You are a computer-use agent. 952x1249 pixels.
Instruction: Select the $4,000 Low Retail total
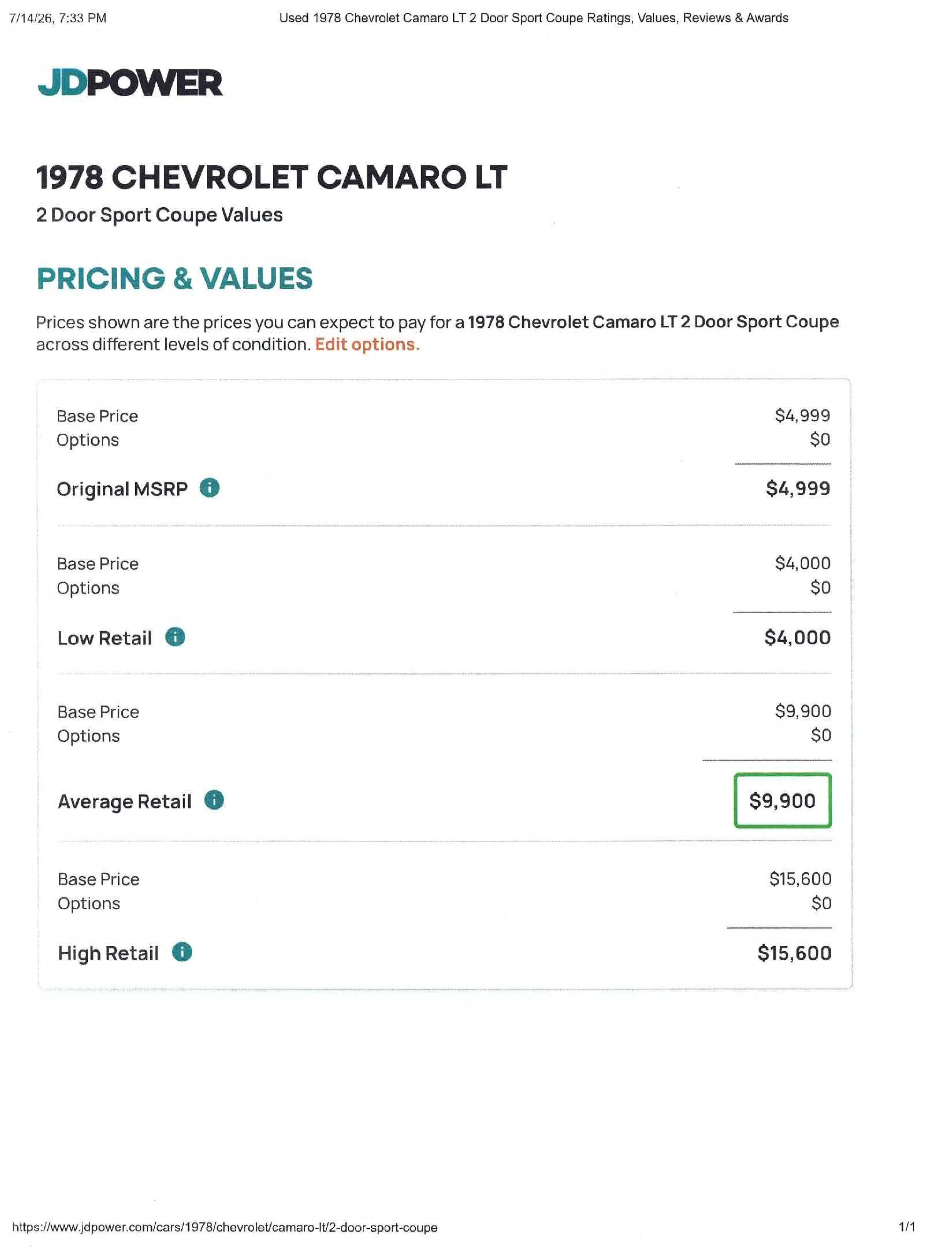tap(797, 637)
